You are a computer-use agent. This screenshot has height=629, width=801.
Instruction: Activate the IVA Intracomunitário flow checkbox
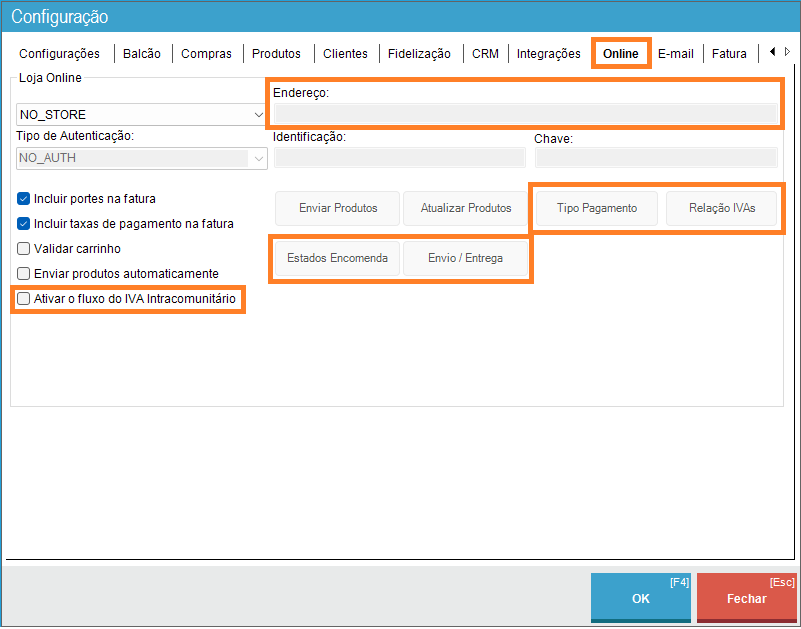click(x=25, y=299)
